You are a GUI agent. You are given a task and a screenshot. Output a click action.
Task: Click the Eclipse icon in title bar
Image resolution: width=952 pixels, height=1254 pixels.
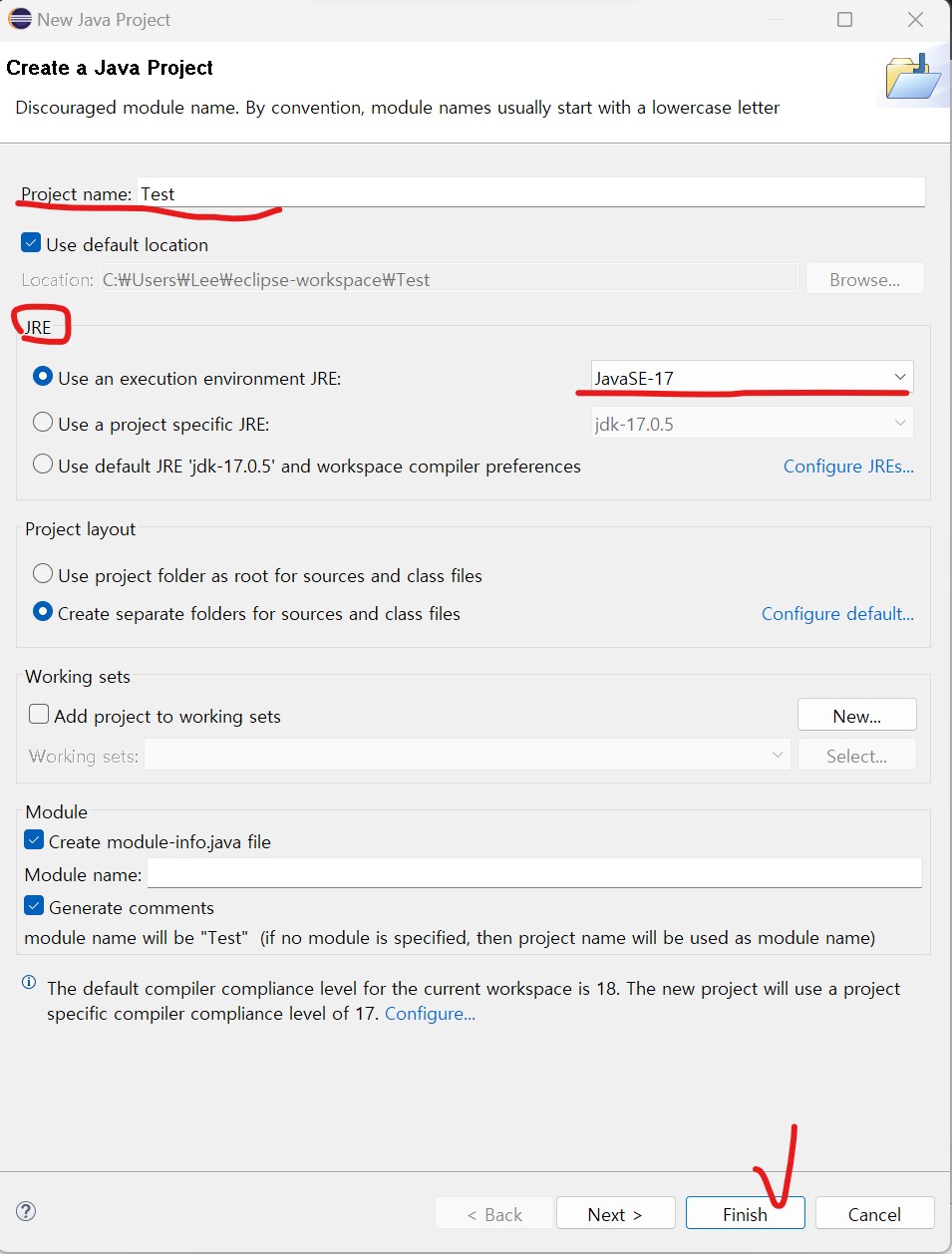coord(20,19)
